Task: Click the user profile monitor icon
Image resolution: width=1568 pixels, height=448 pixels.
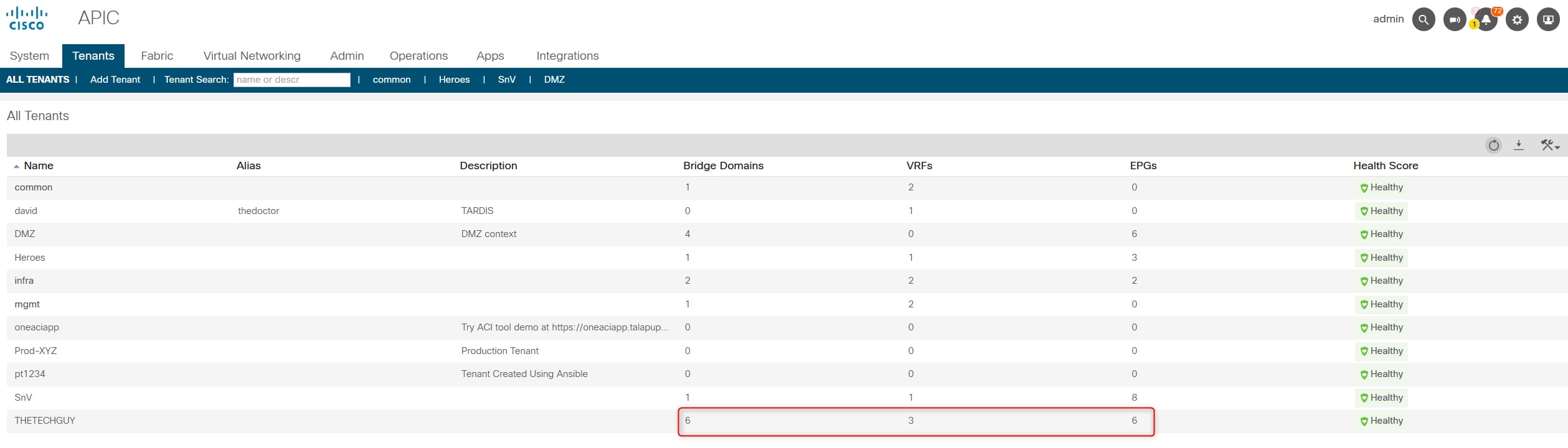Action: tap(1548, 20)
